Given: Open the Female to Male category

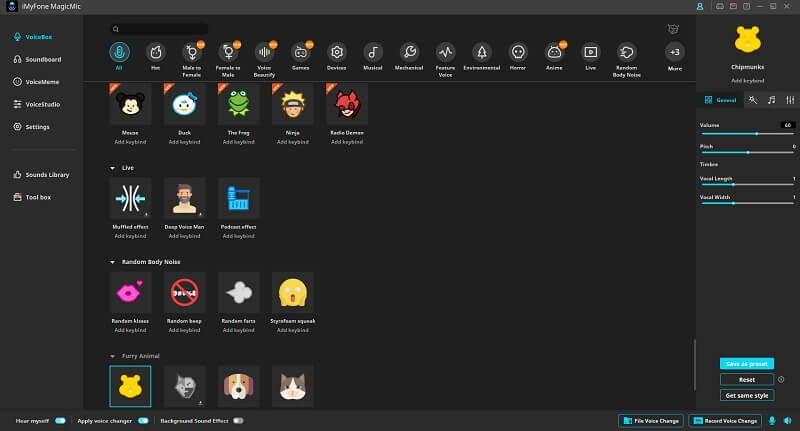Looking at the screenshot, I should click(x=228, y=52).
